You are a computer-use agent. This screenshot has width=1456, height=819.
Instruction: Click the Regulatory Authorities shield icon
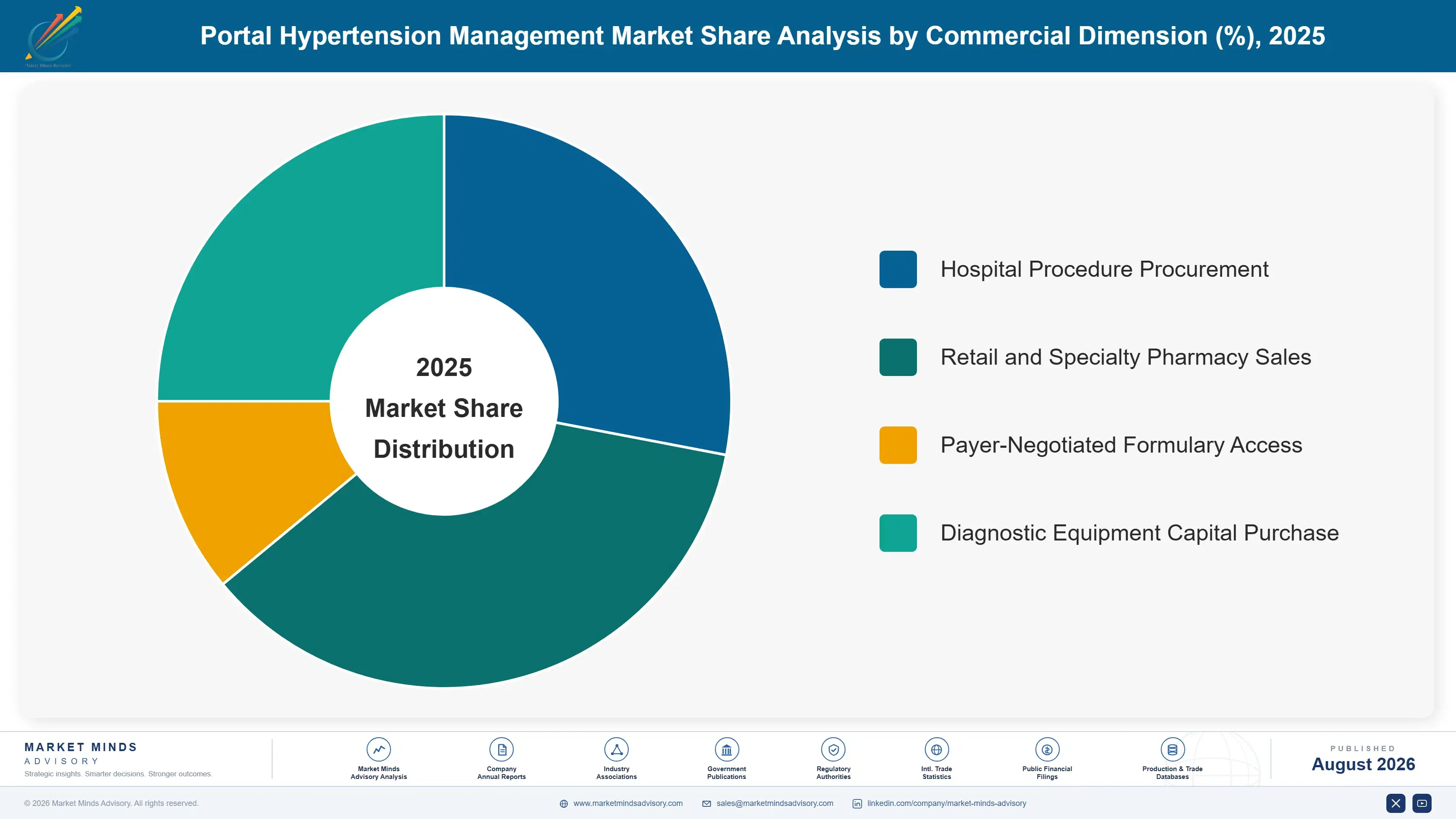[x=833, y=749]
